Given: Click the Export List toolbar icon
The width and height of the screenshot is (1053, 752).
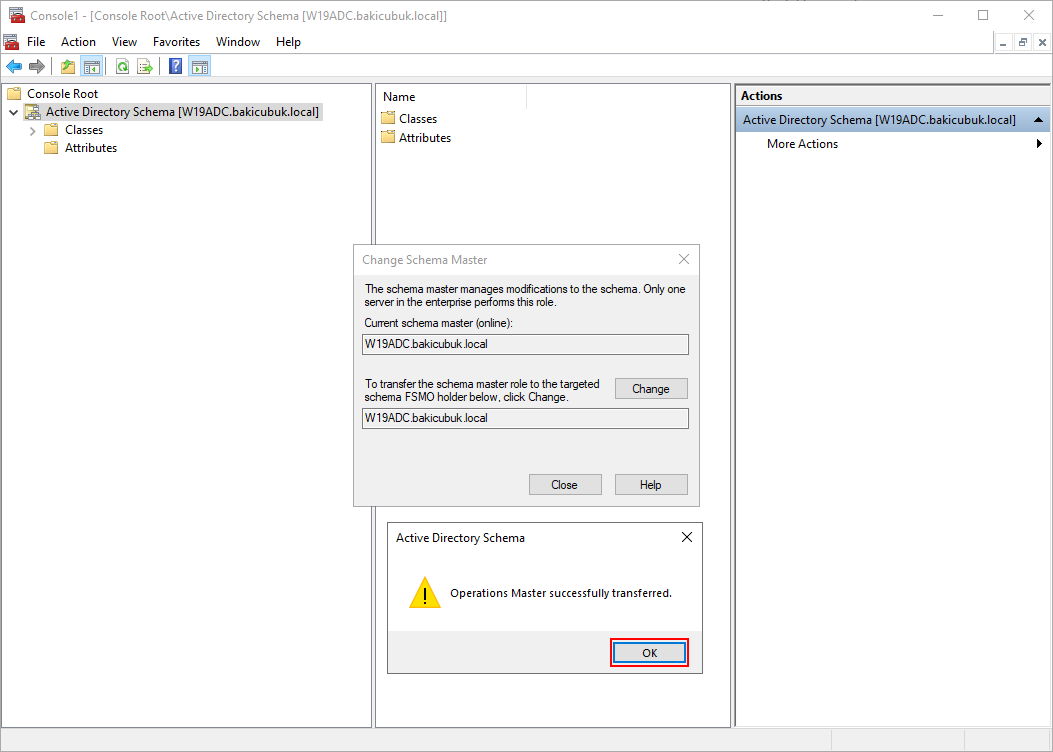Looking at the screenshot, I should point(144,66).
